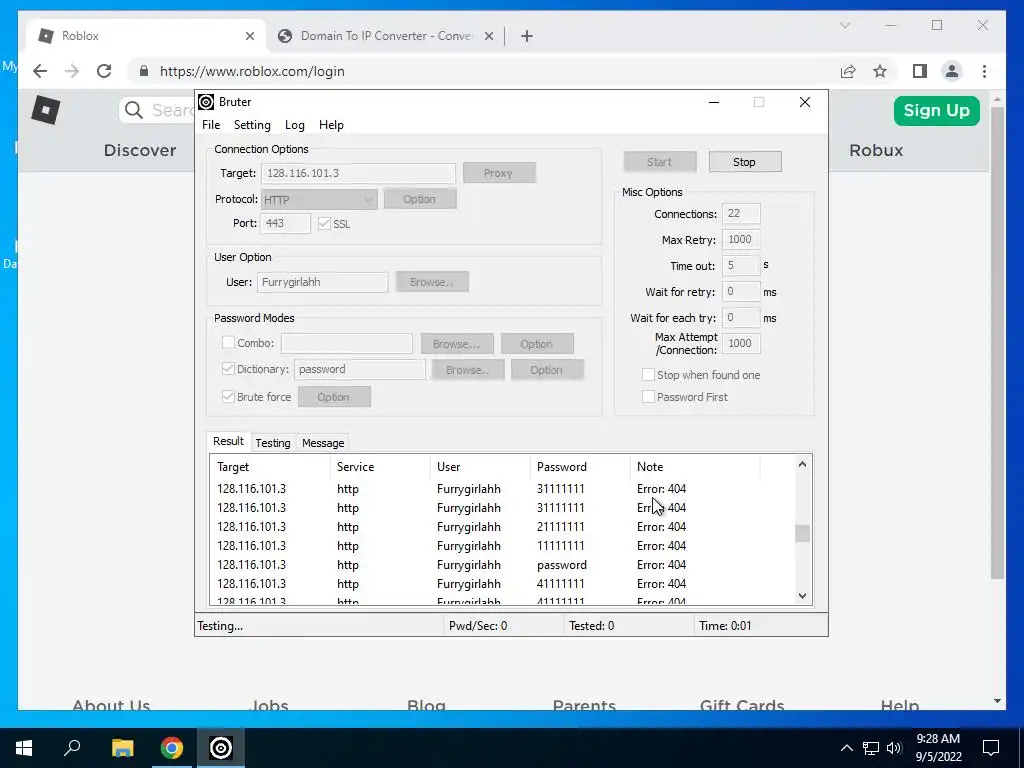Close the Roblox browser tab

click(x=249, y=36)
